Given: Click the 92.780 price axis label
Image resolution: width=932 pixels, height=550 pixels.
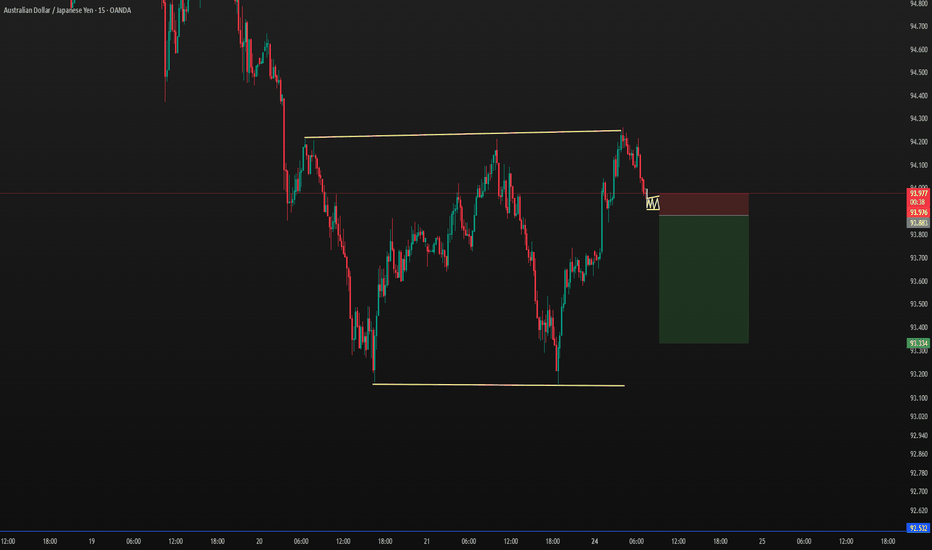Looking at the screenshot, I should click(918, 473).
